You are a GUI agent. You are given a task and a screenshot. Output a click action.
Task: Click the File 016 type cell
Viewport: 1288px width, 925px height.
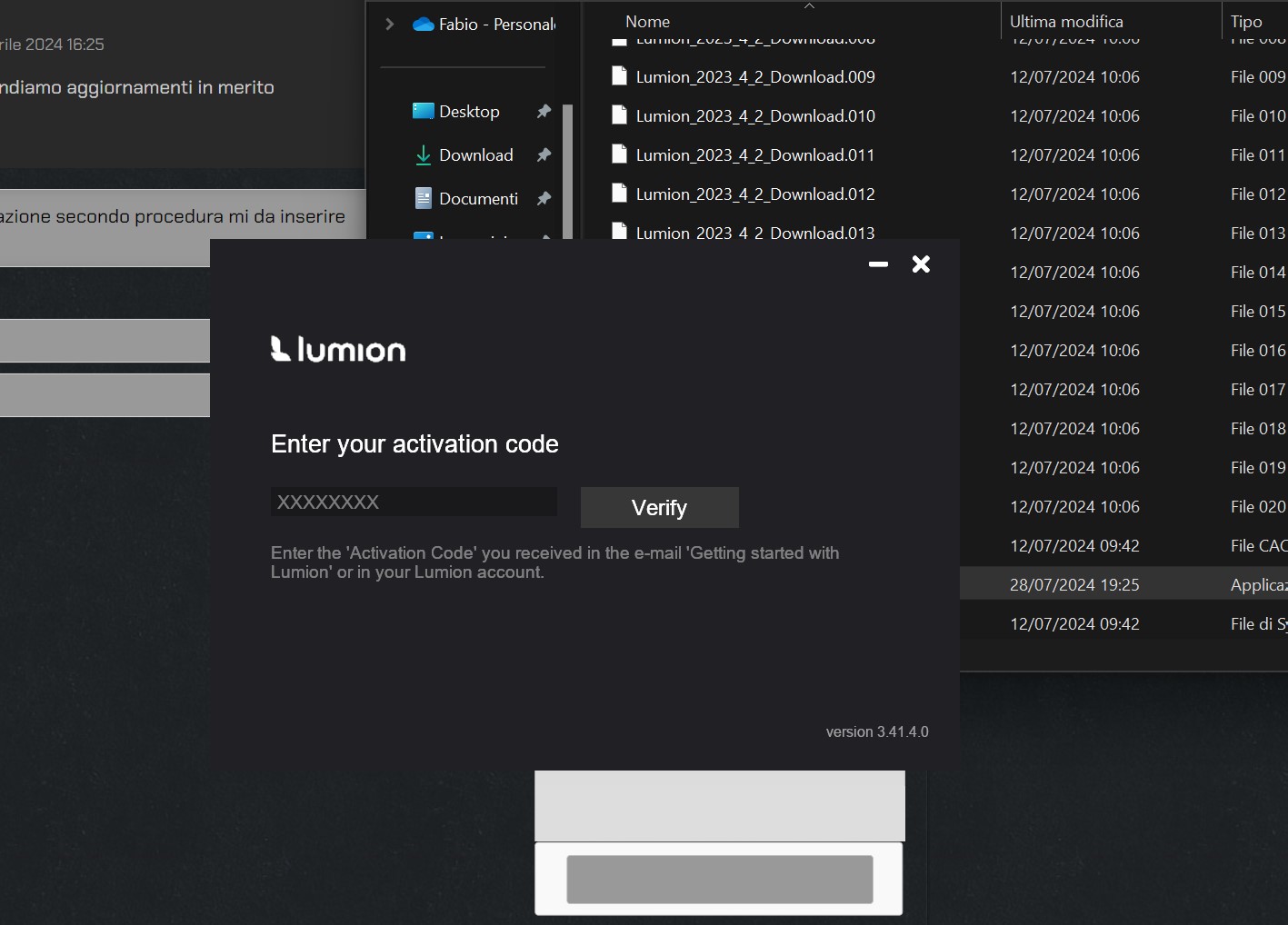tap(1258, 351)
